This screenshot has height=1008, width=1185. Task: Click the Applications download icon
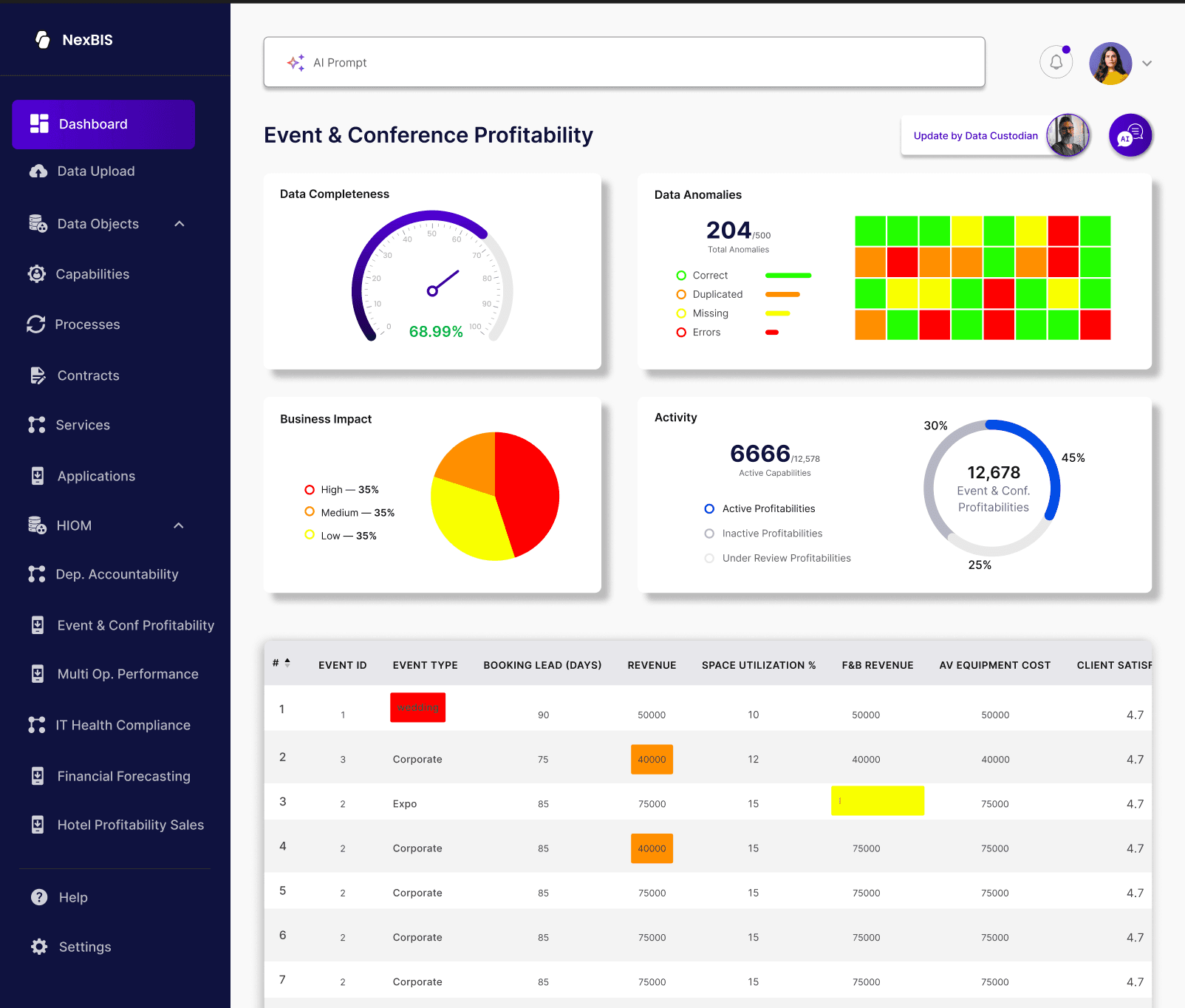pyautogui.click(x=38, y=476)
